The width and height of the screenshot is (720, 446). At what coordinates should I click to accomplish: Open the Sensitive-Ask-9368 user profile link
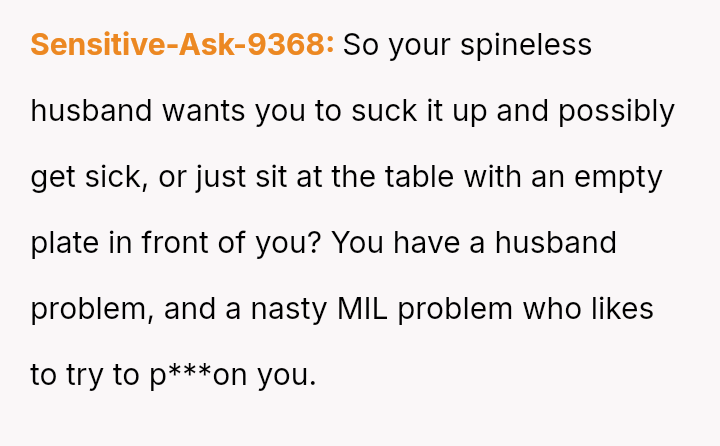pos(182,45)
